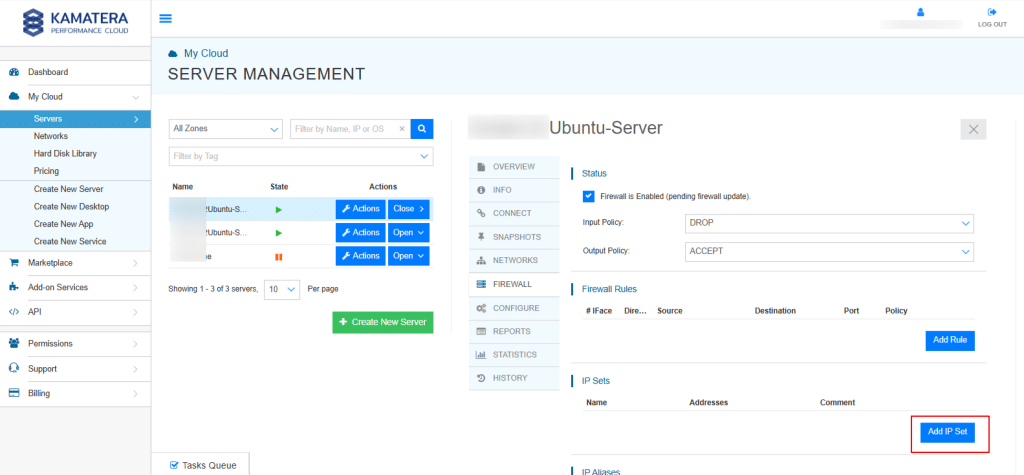Click the Dashboard gauge icon
Viewport: 1024px width, 475px height.
click(14, 73)
